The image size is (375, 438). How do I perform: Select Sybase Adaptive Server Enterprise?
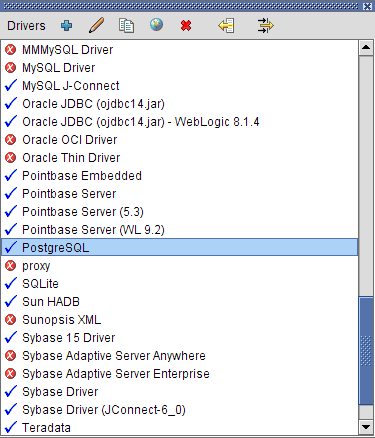coord(180,374)
